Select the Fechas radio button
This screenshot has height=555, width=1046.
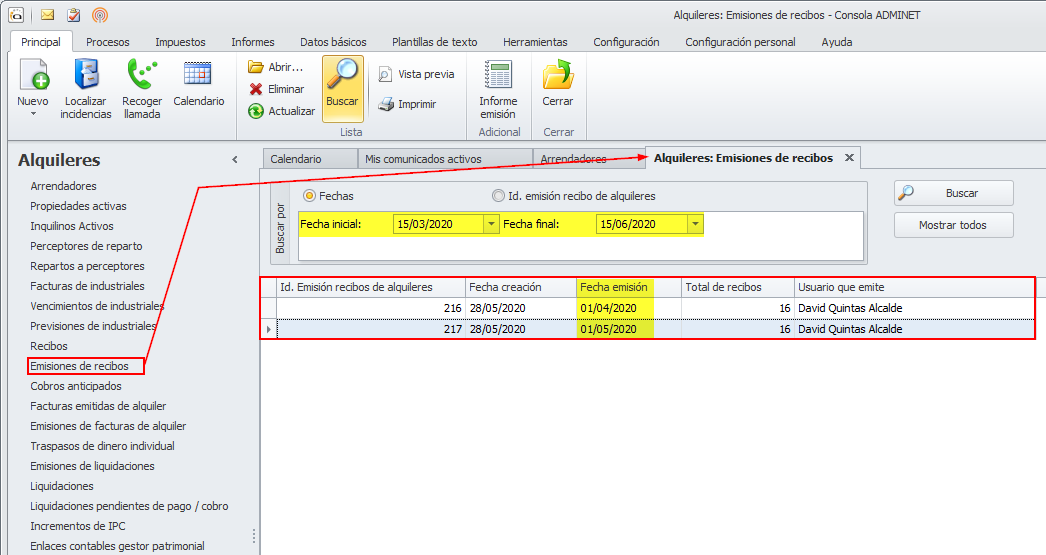[309, 196]
